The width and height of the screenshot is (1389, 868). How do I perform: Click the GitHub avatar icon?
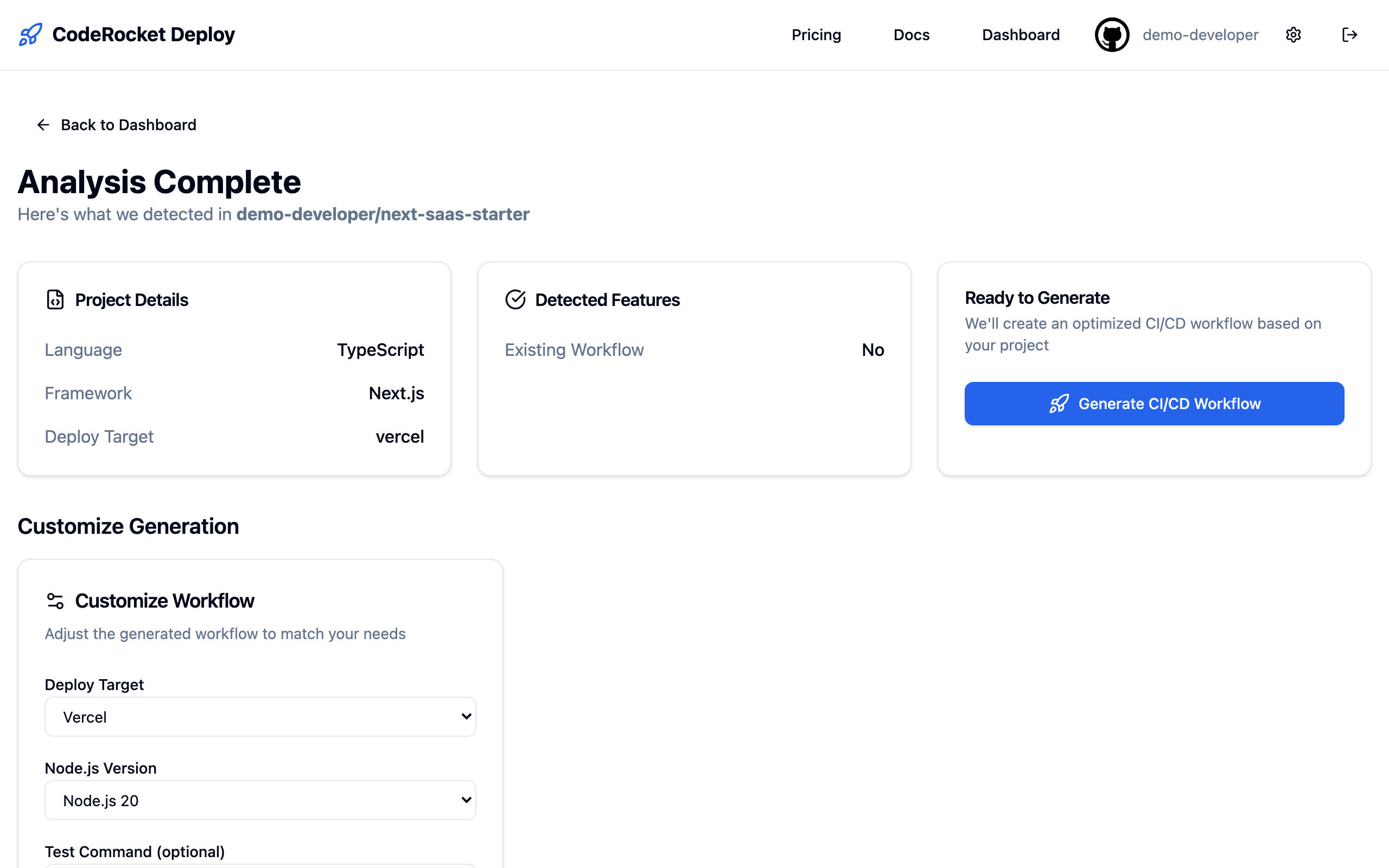click(1112, 35)
